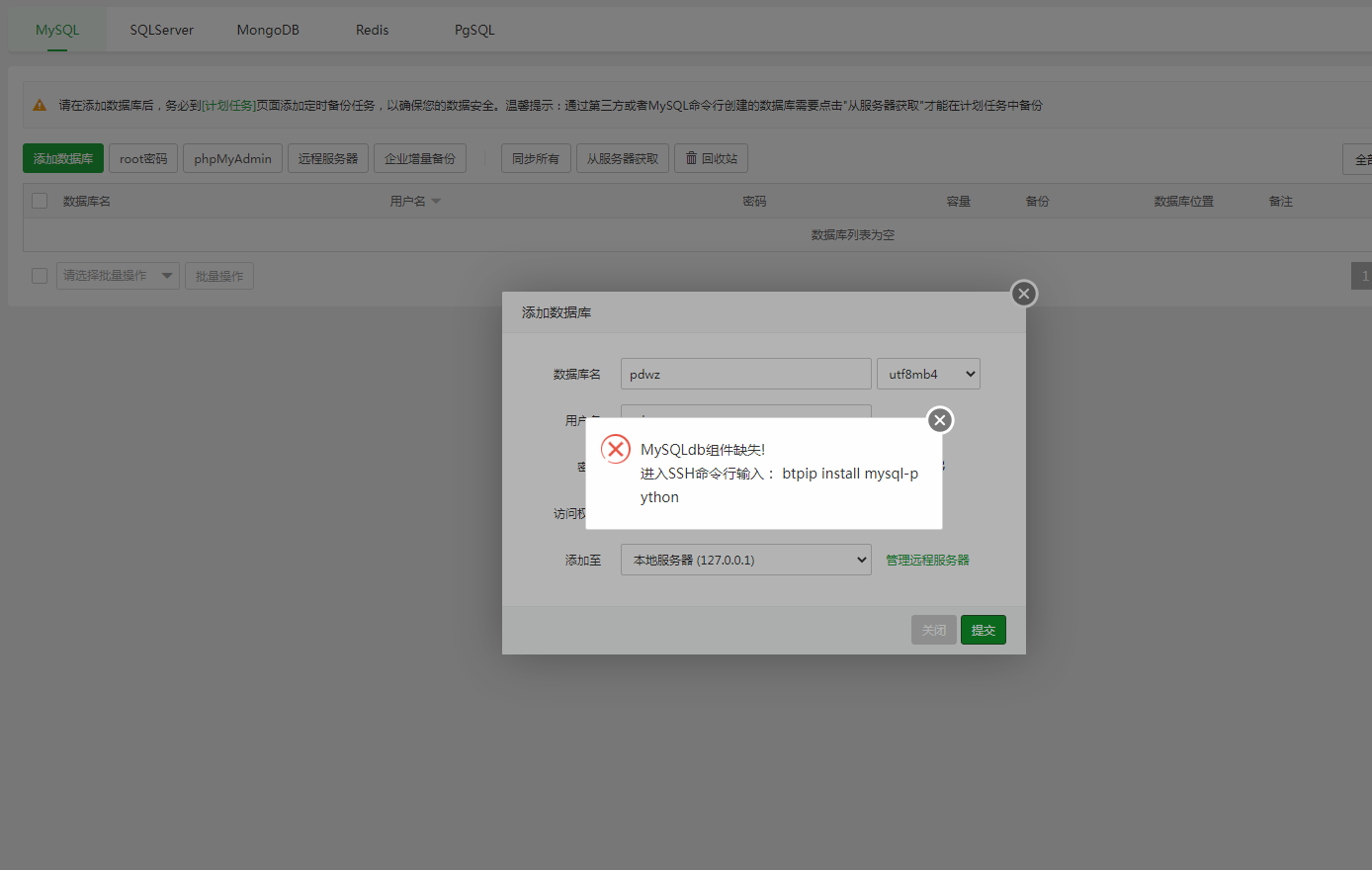Click the MySQLdb组件缺失! error text

pos(703,450)
